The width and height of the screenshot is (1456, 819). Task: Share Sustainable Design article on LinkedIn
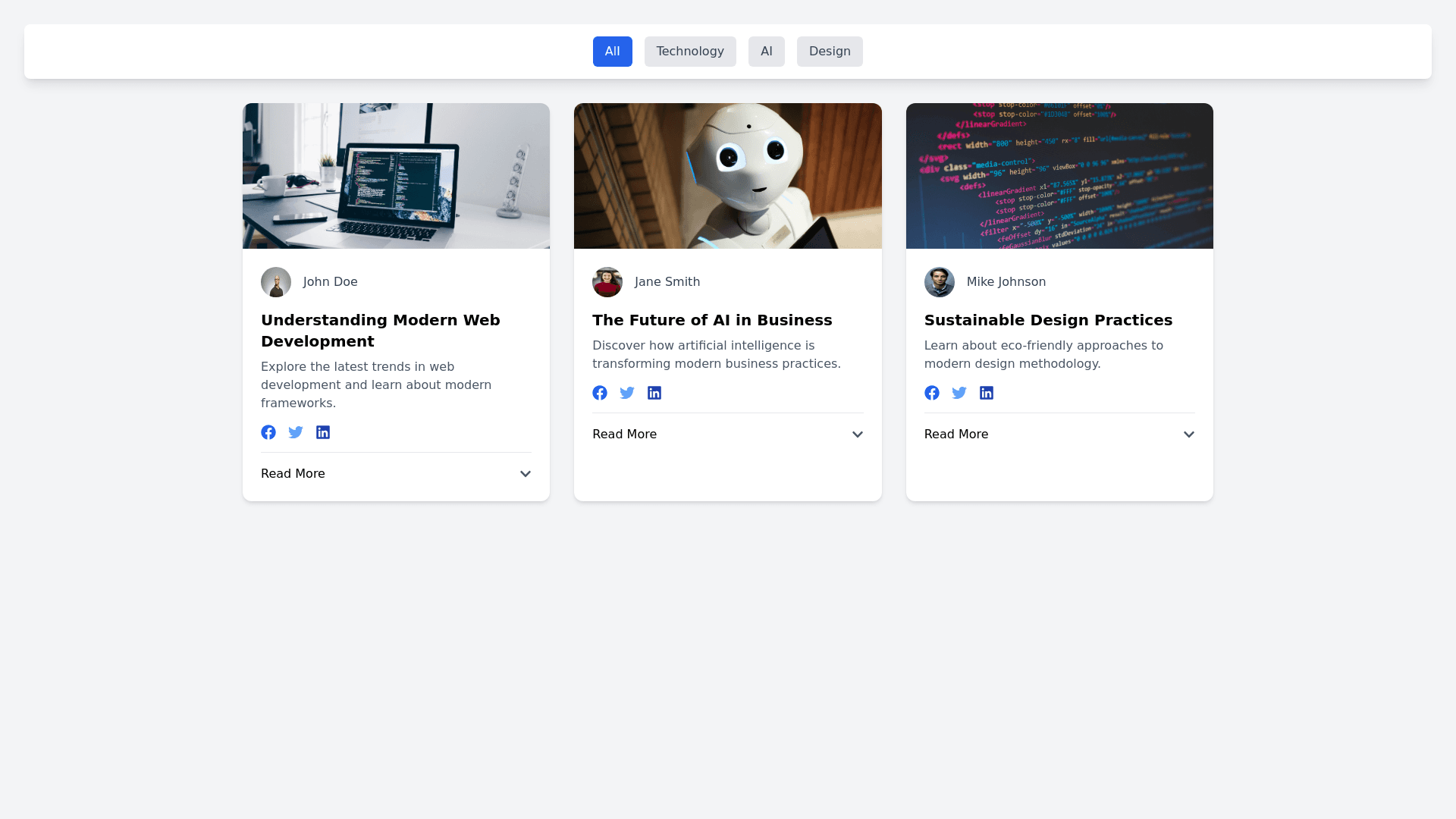987,393
